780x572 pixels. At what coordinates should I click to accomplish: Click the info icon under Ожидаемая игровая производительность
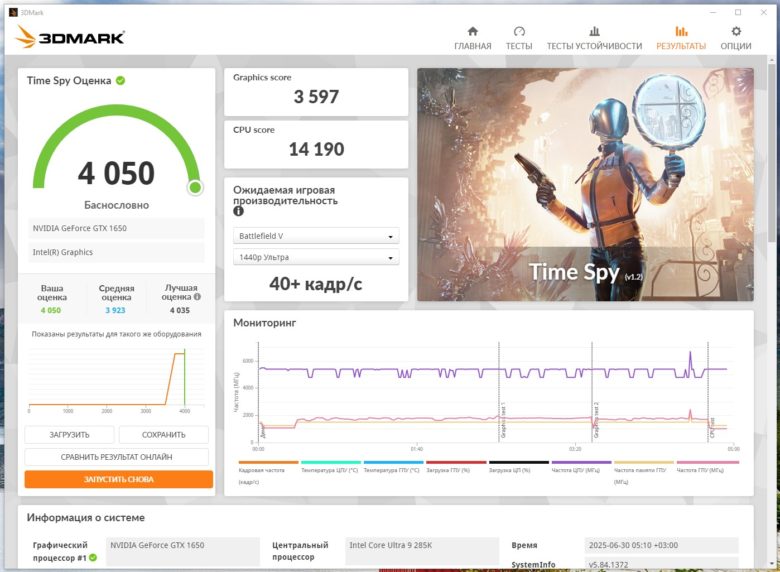[238, 211]
